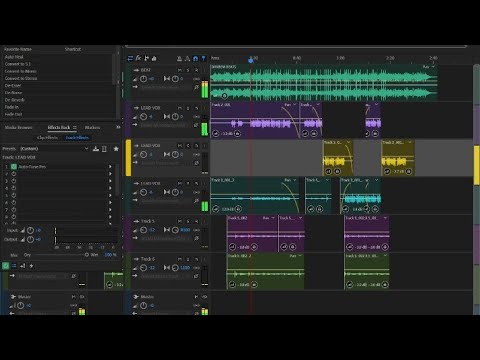
Task: Open the Effects Rack panel menu icon
Action: [75, 127]
